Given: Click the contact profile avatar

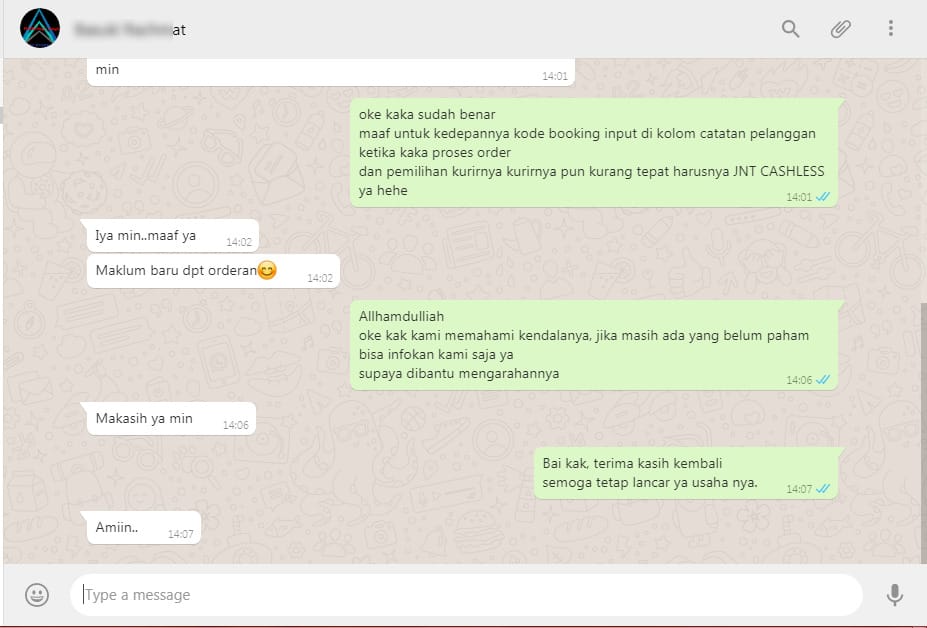Looking at the screenshot, I should pos(40,28).
